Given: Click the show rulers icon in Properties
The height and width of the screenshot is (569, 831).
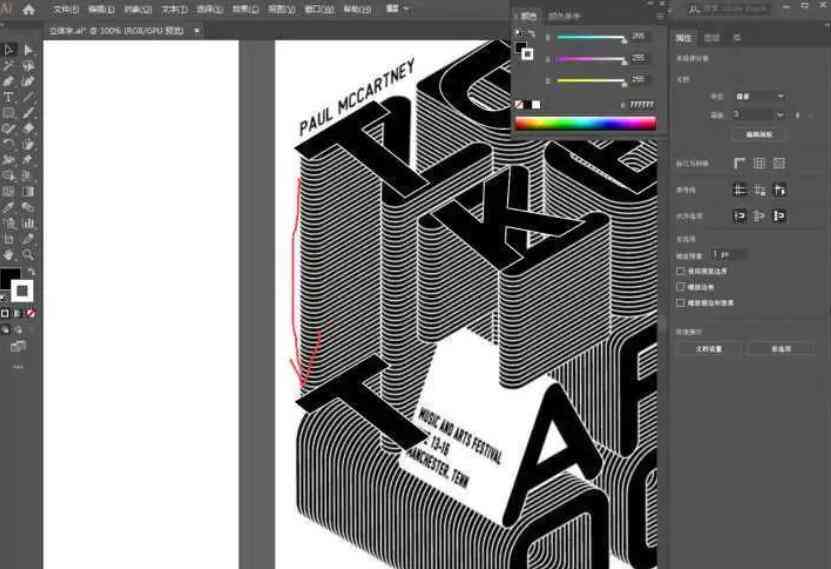Looking at the screenshot, I should coord(740,163).
